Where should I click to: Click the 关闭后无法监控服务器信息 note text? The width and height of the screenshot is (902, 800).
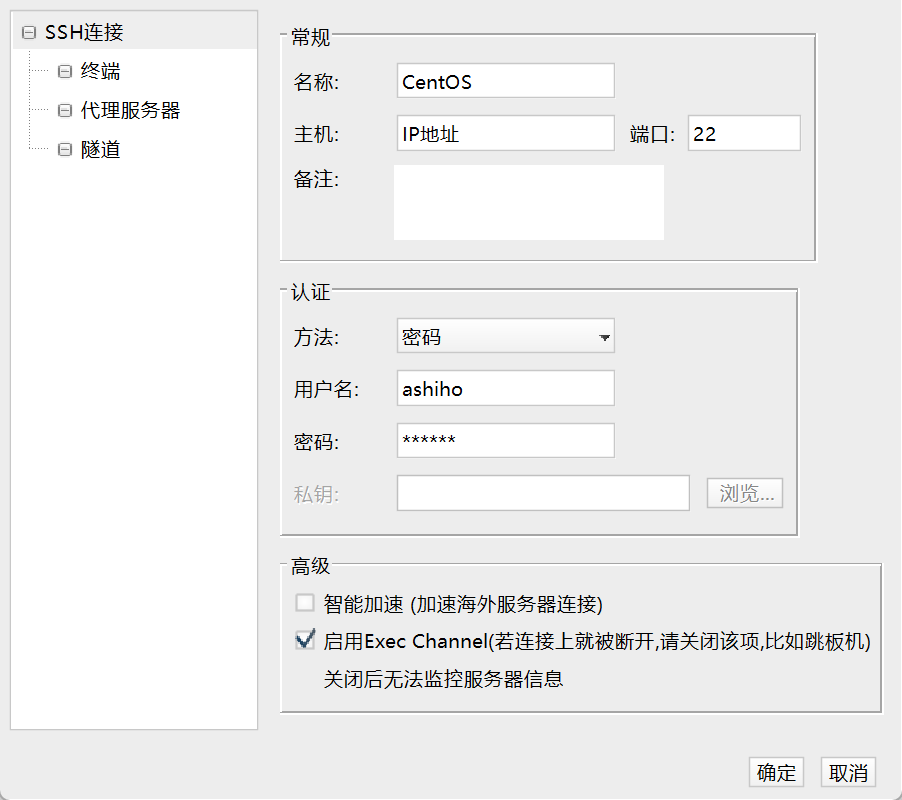443,679
